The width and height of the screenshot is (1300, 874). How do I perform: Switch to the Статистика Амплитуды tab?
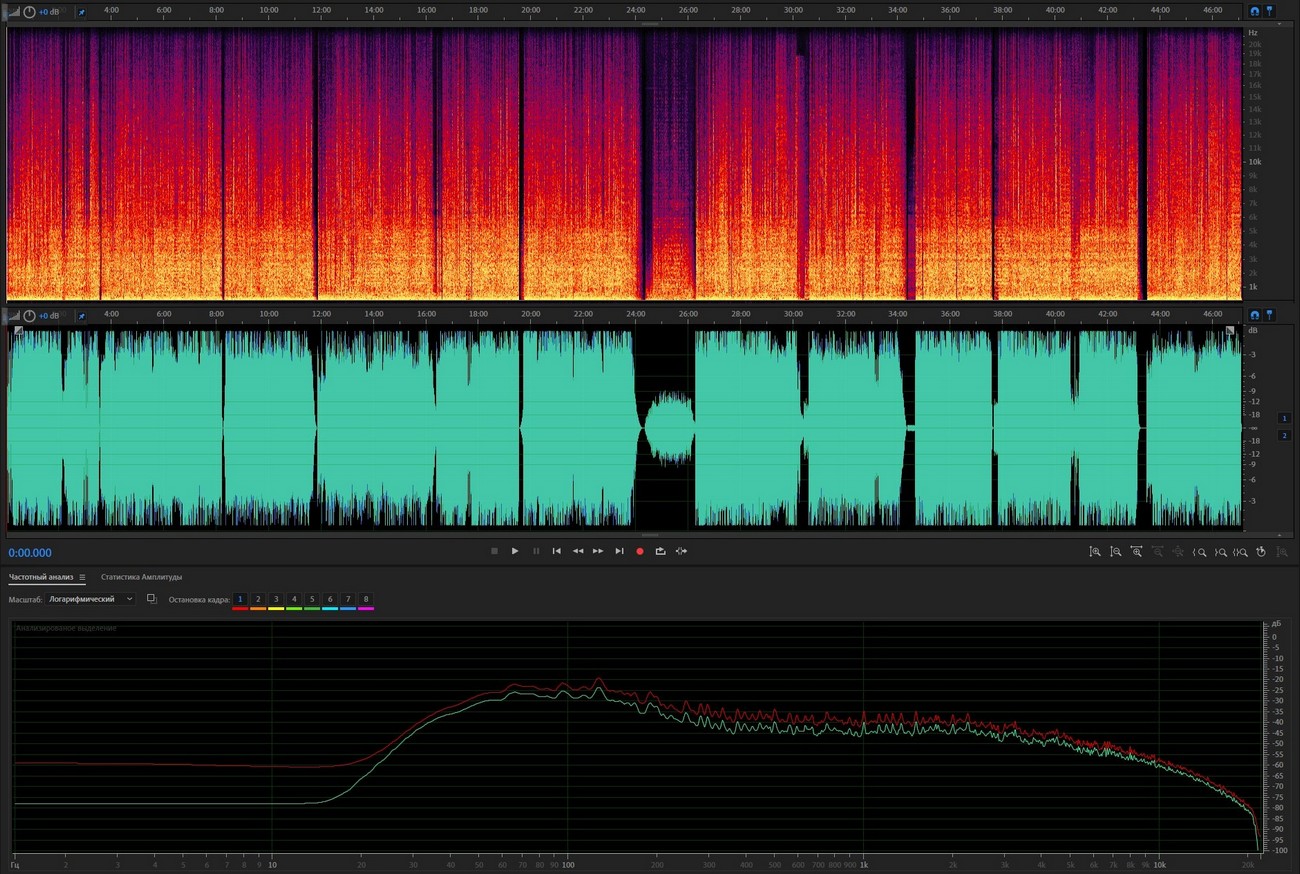(x=141, y=577)
